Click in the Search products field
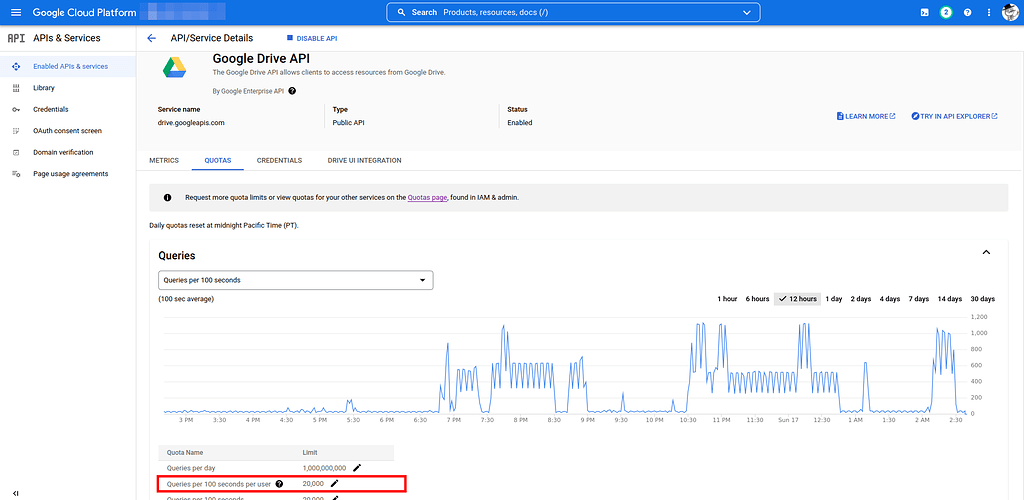Viewport: 1024px width, 500px height. tap(573, 12)
